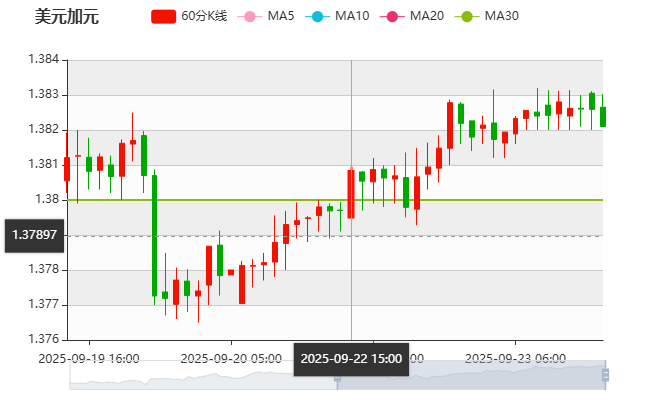This screenshot has height=400, width=670.
Task: Click the red 60分K线 legend icon
Action: point(163,16)
